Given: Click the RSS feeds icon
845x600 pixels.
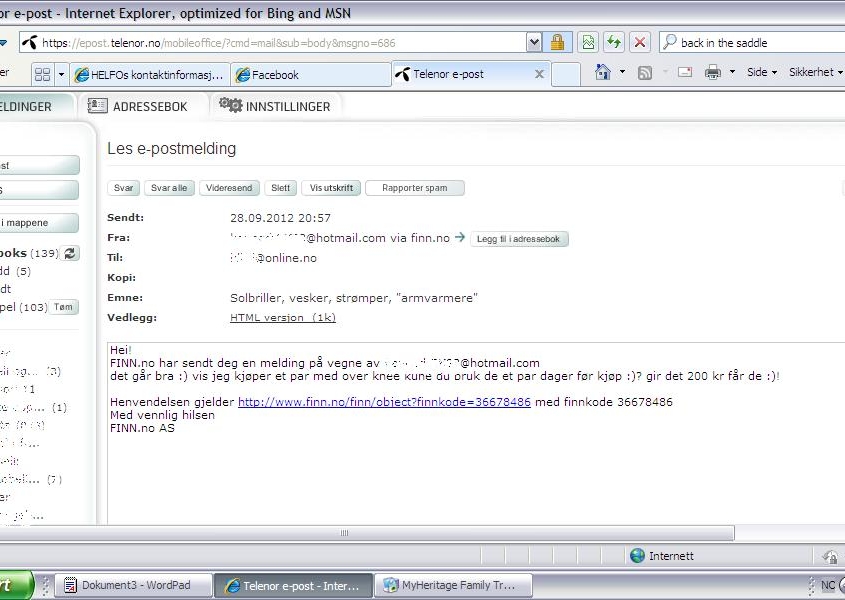Looking at the screenshot, I should (645, 72).
